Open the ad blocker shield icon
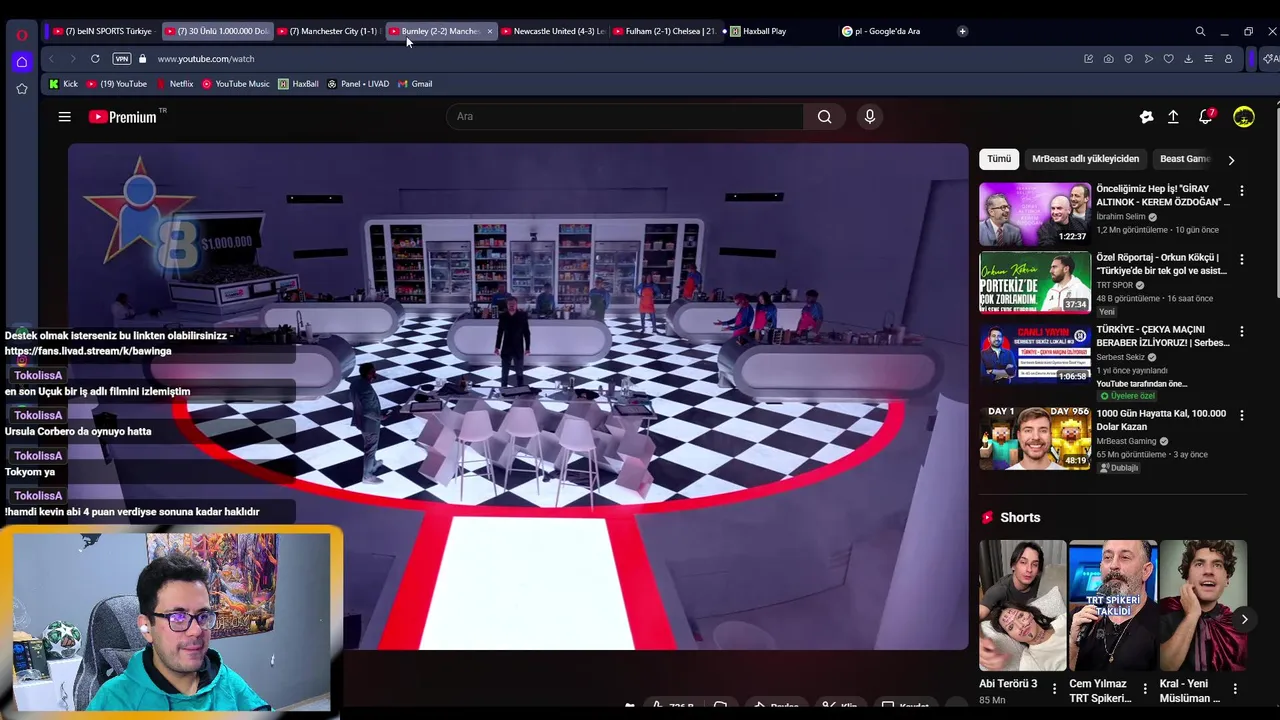The image size is (1280, 720). 1128,59
